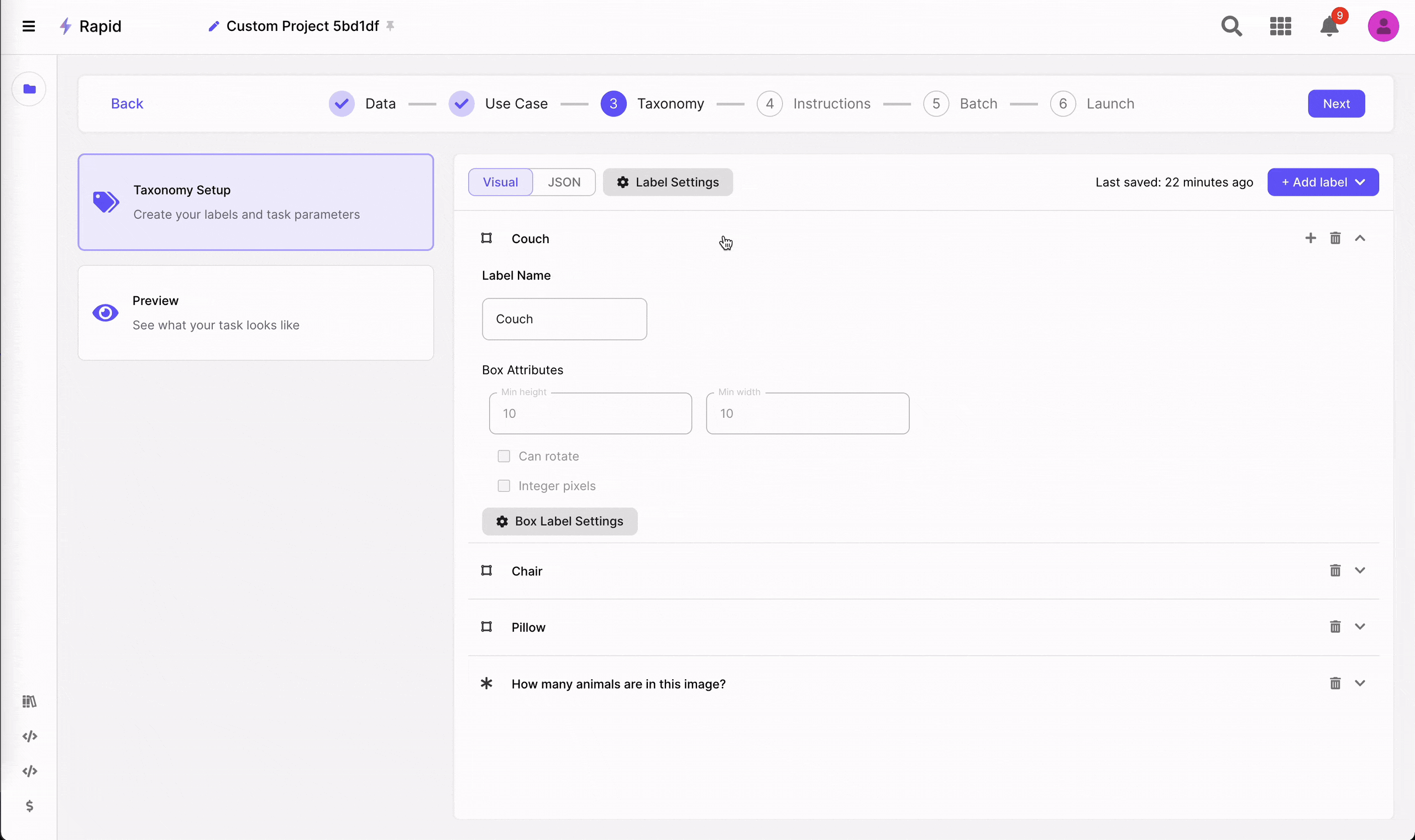
Task: Click the dollar billing sidebar icon
Action: tap(29, 806)
